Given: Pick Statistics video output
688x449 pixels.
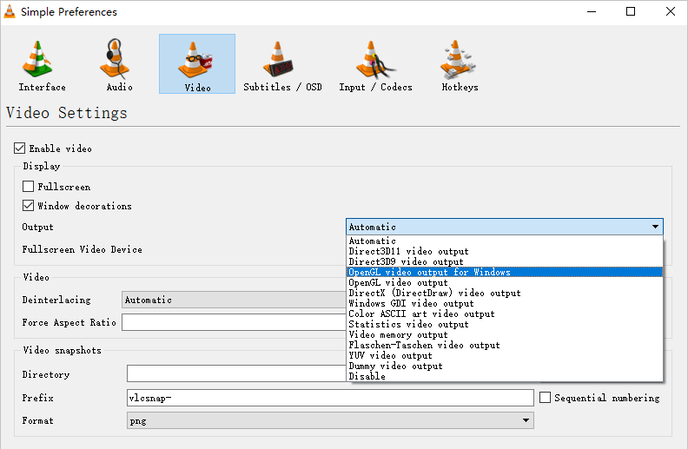Looking at the screenshot, I should click(505, 324).
